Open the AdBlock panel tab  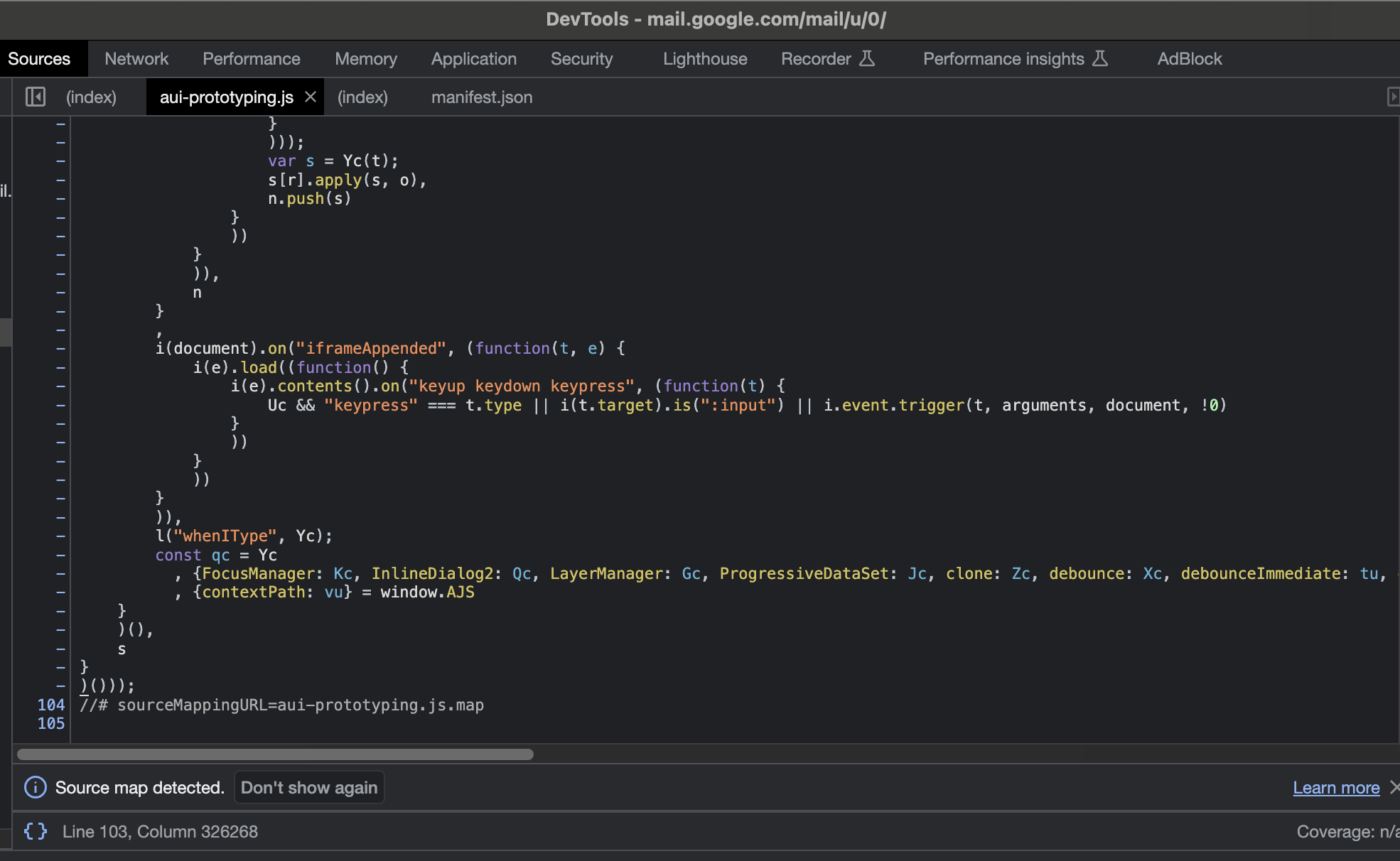click(x=1190, y=59)
